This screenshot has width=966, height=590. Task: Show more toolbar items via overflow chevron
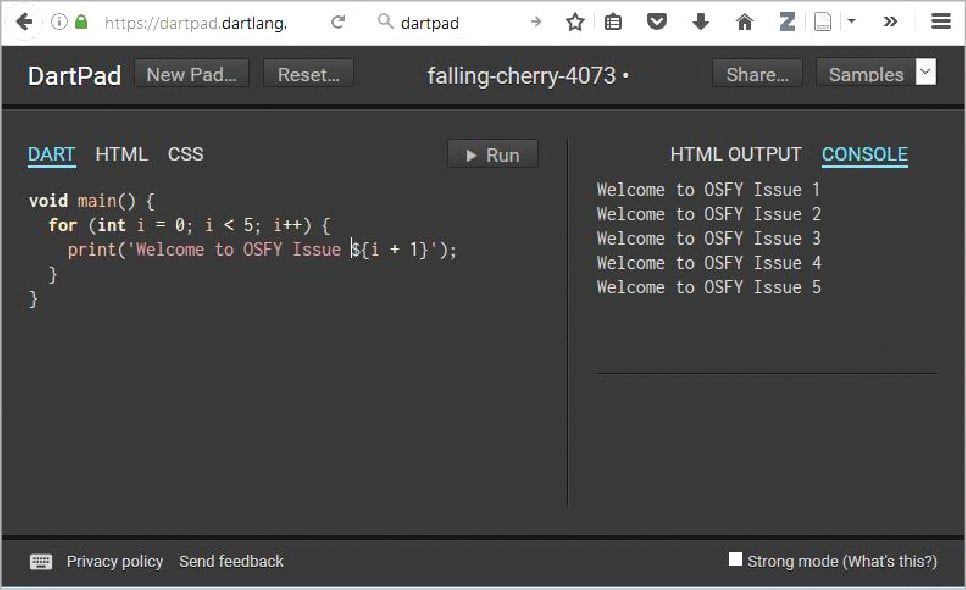(890, 22)
